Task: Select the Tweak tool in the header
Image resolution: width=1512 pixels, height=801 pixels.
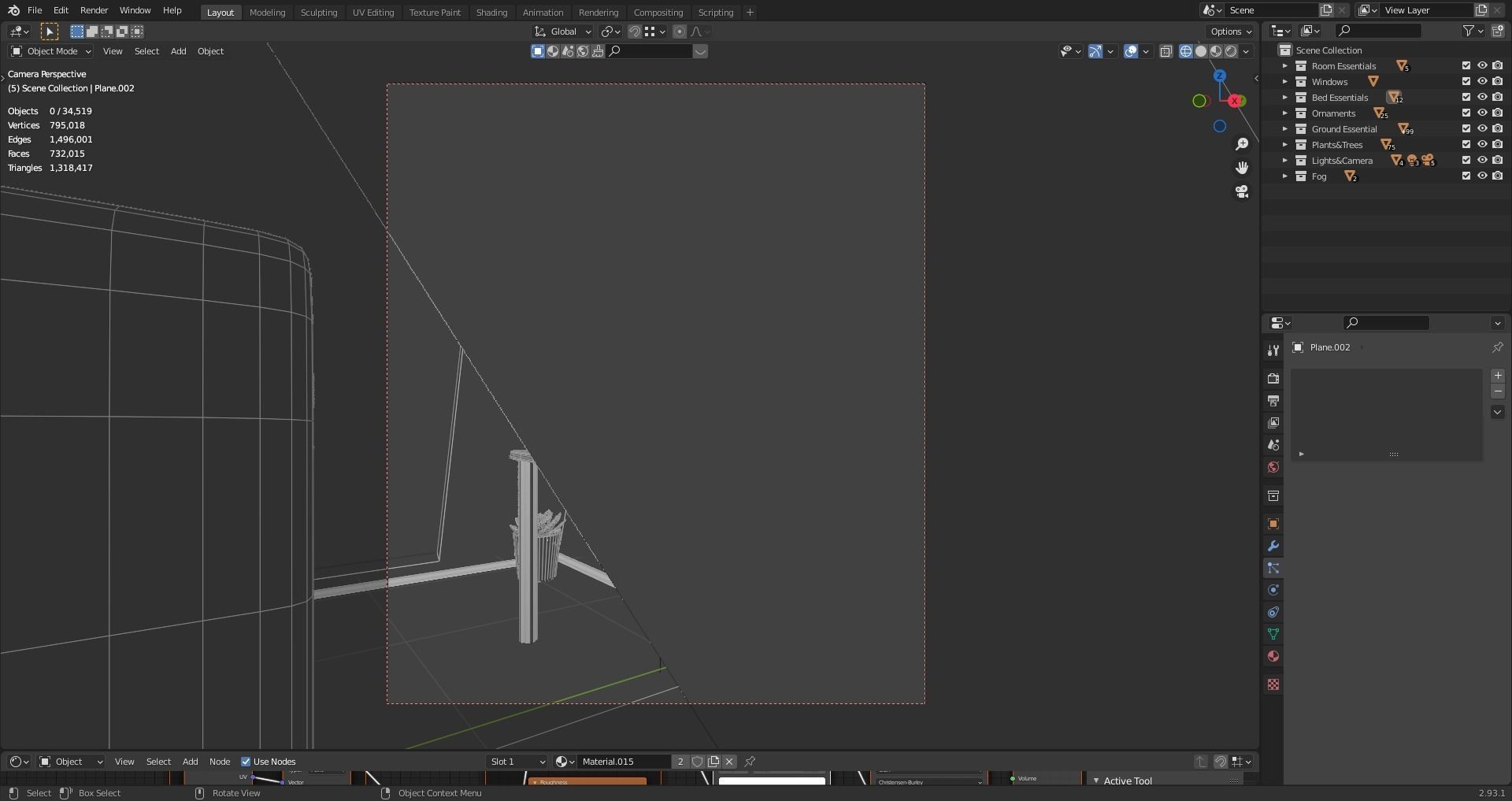Action: 49,32
